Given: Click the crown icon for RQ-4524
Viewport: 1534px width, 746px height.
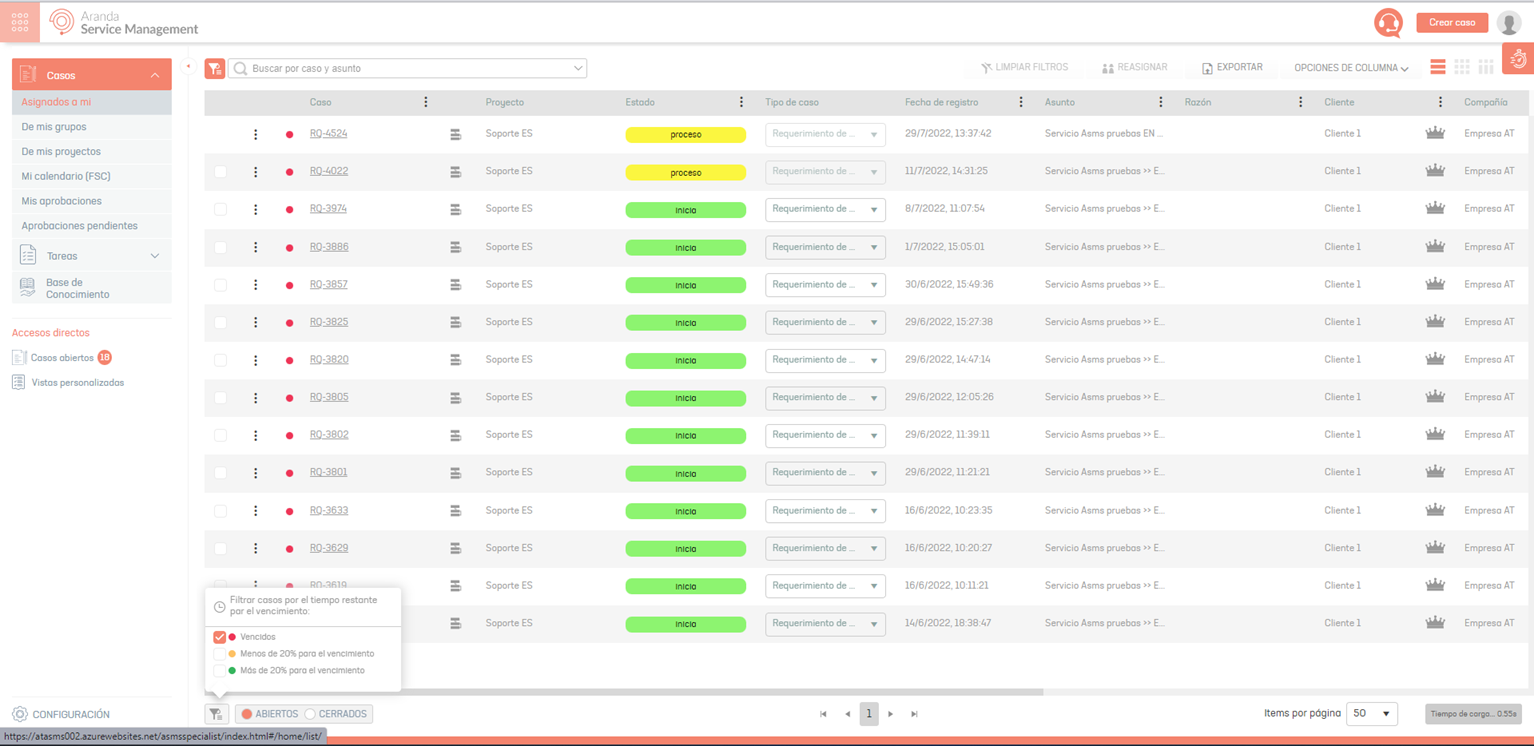Looking at the screenshot, I should [1435, 133].
